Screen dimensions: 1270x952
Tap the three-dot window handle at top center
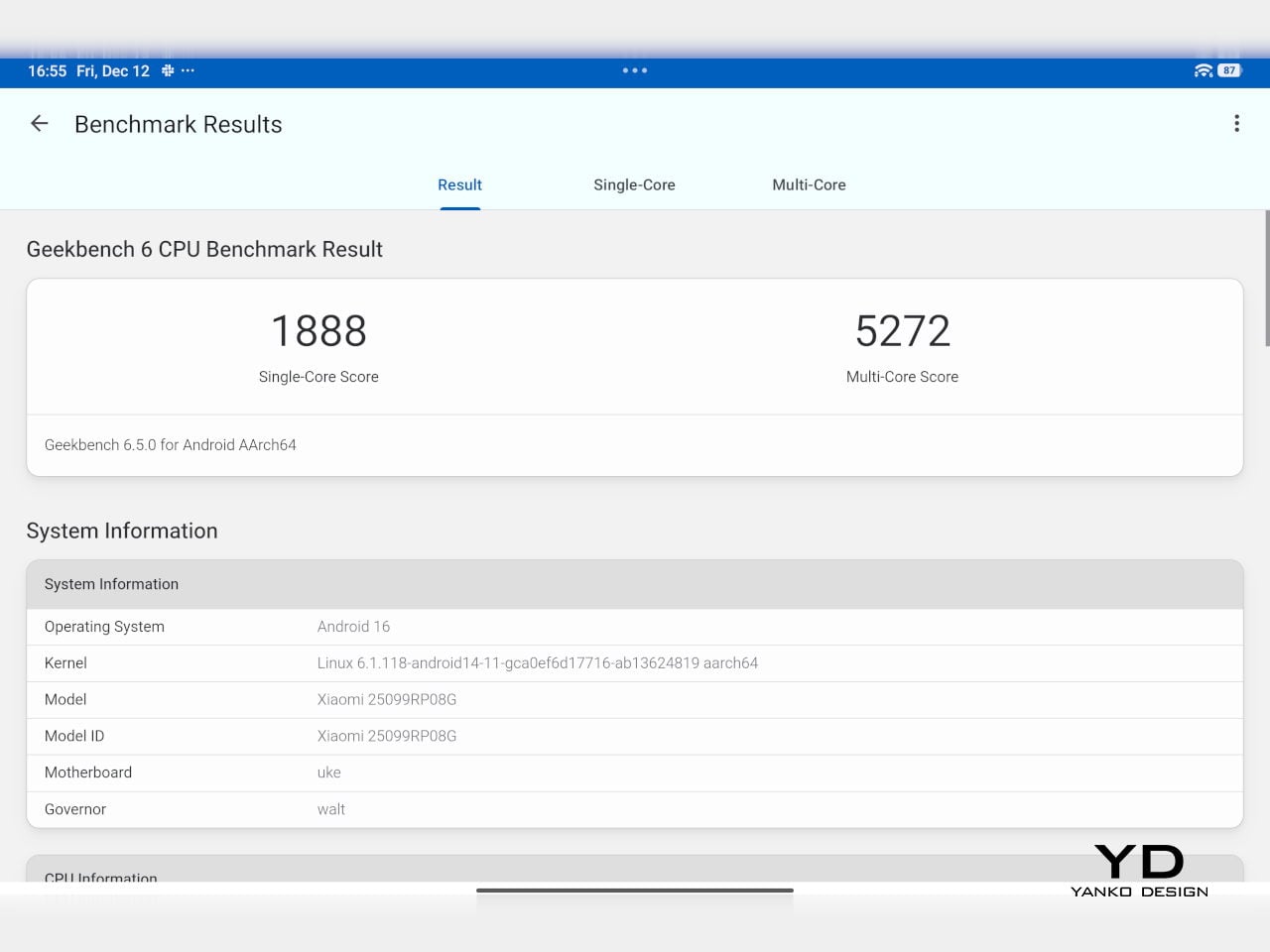coord(635,70)
